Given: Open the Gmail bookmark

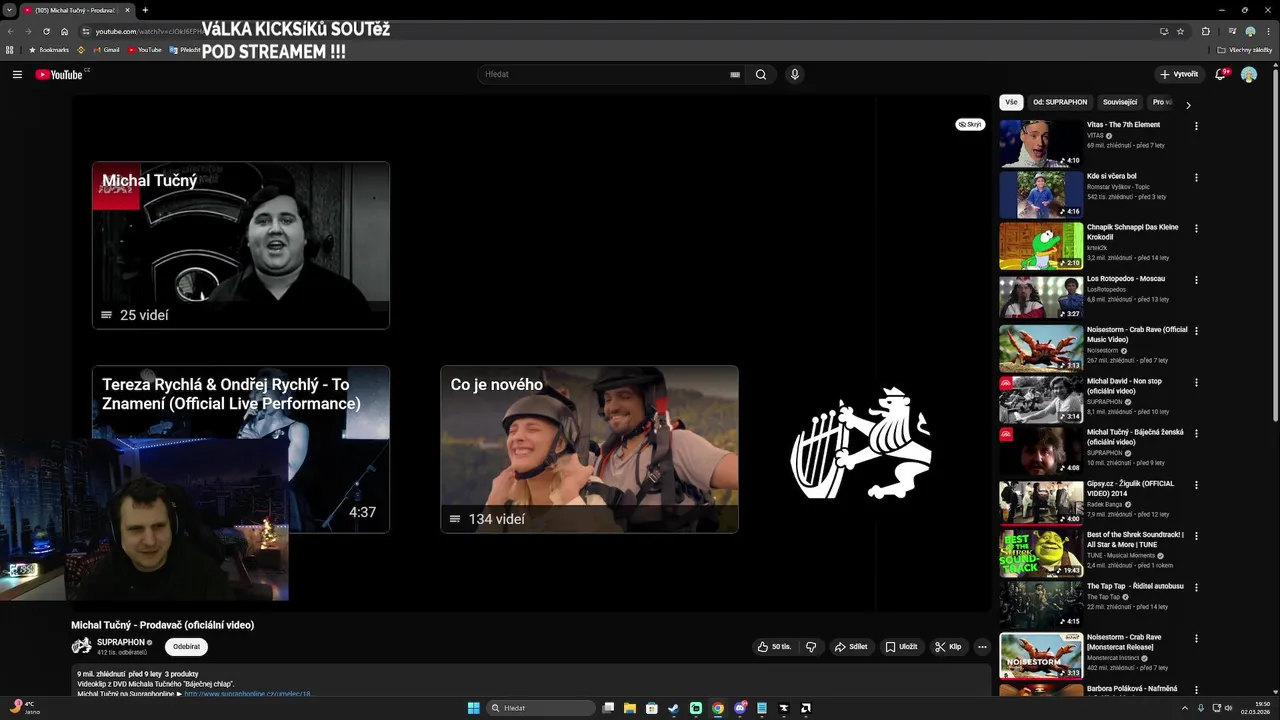Looking at the screenshot, I should point(106,50).
